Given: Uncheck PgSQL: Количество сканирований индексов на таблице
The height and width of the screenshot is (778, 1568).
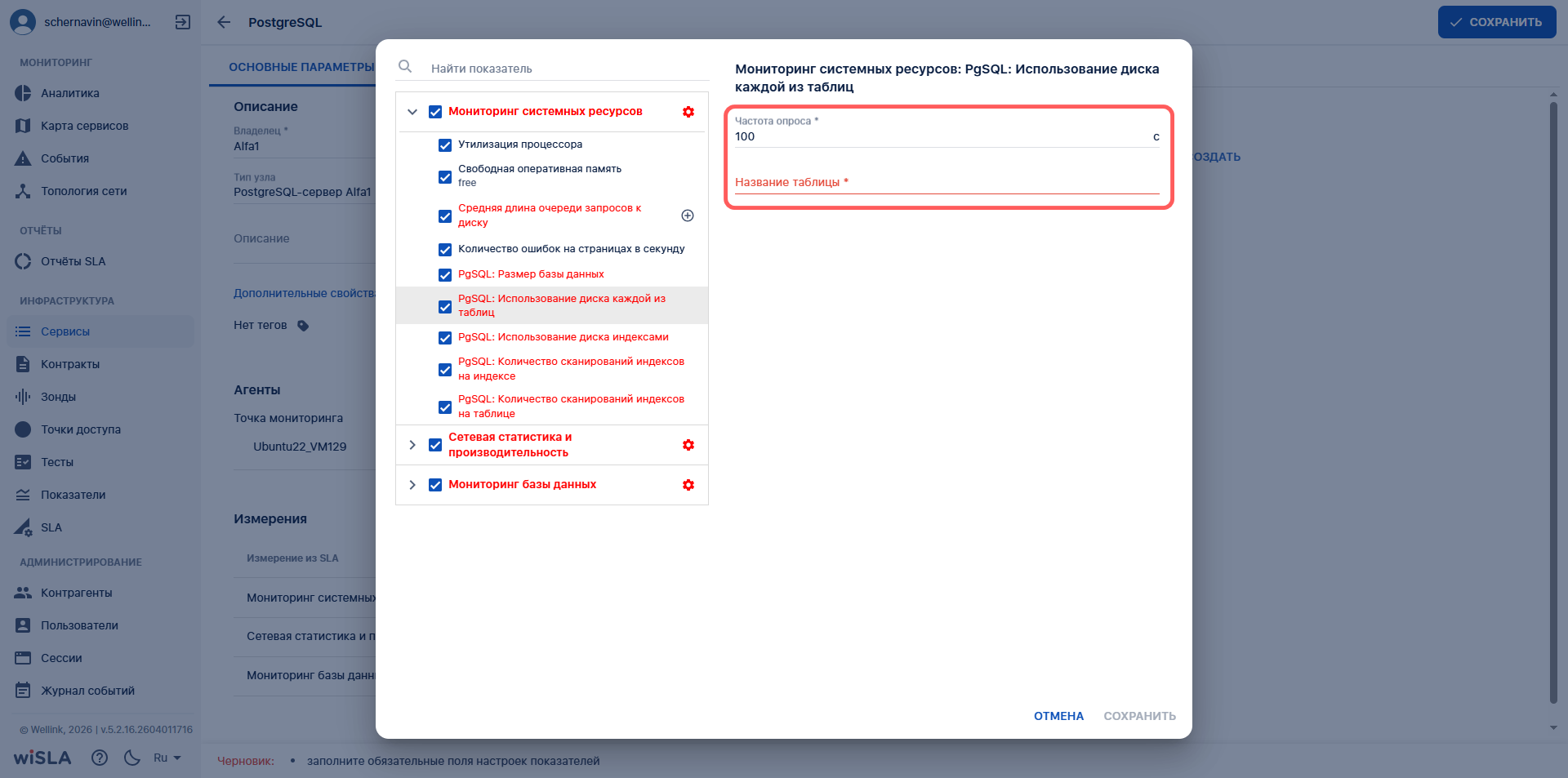Looking at the screenshot, I should [445, 407].
